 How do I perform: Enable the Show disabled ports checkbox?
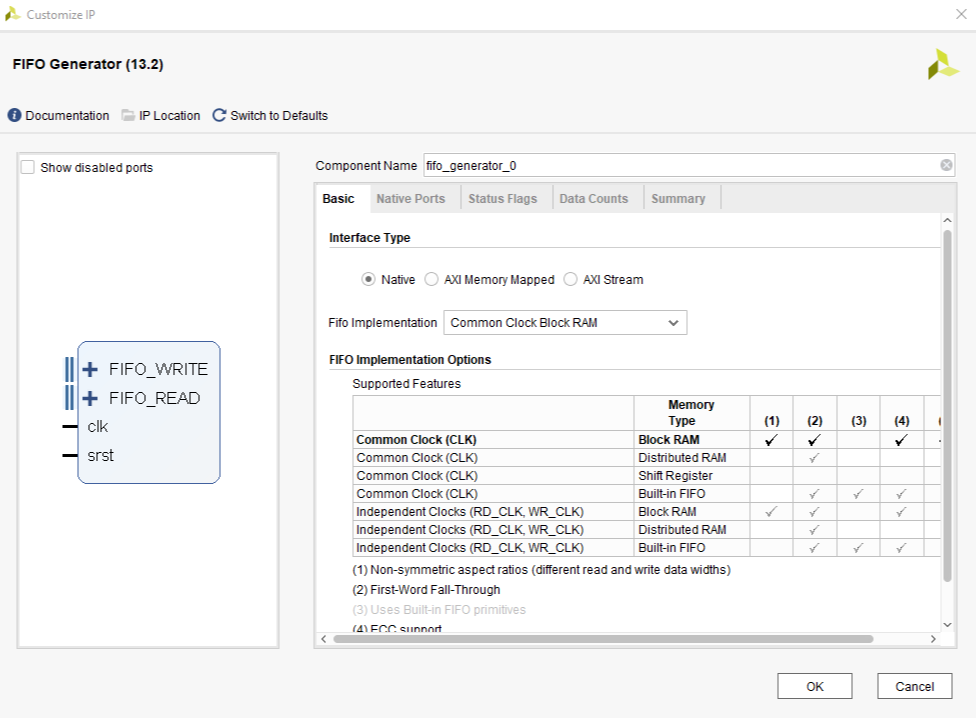tap(26, 167)
